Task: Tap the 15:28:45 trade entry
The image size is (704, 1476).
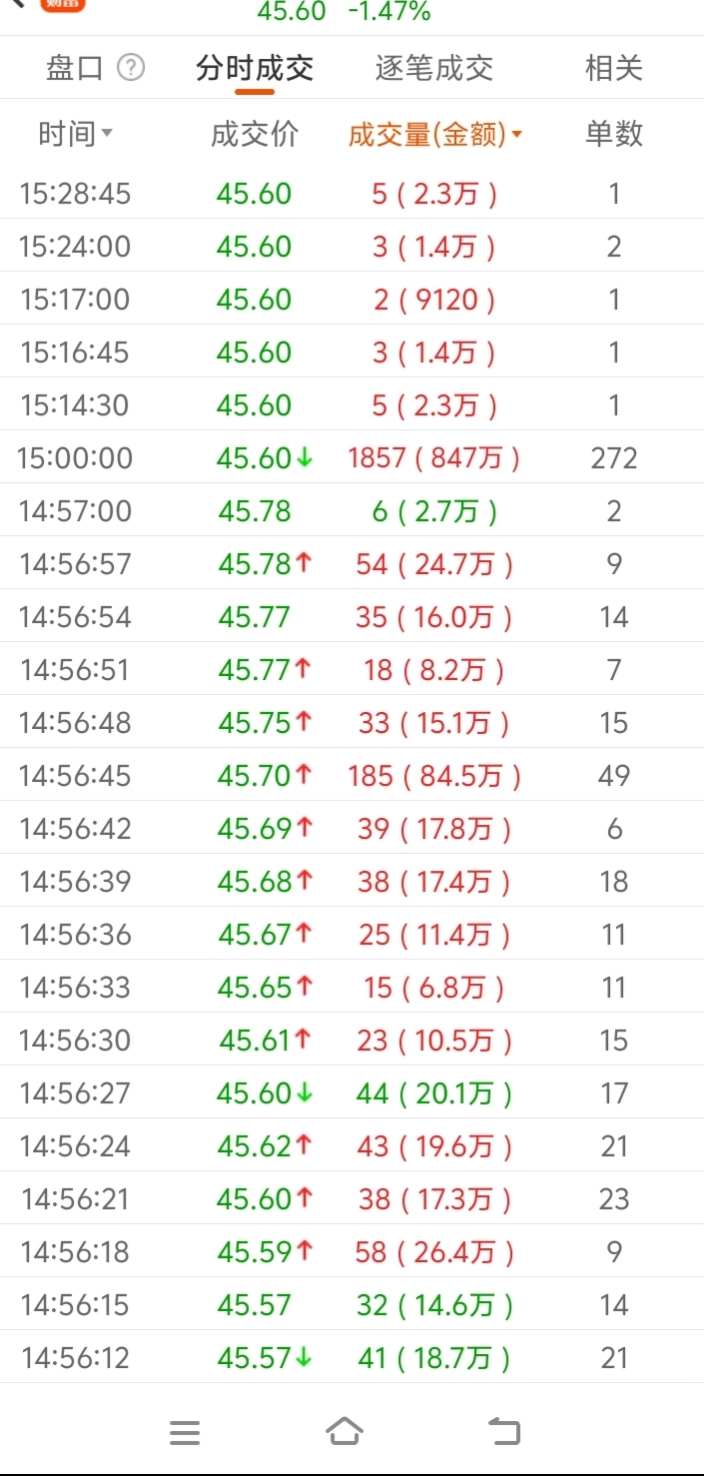Action: tap(352, 193)
